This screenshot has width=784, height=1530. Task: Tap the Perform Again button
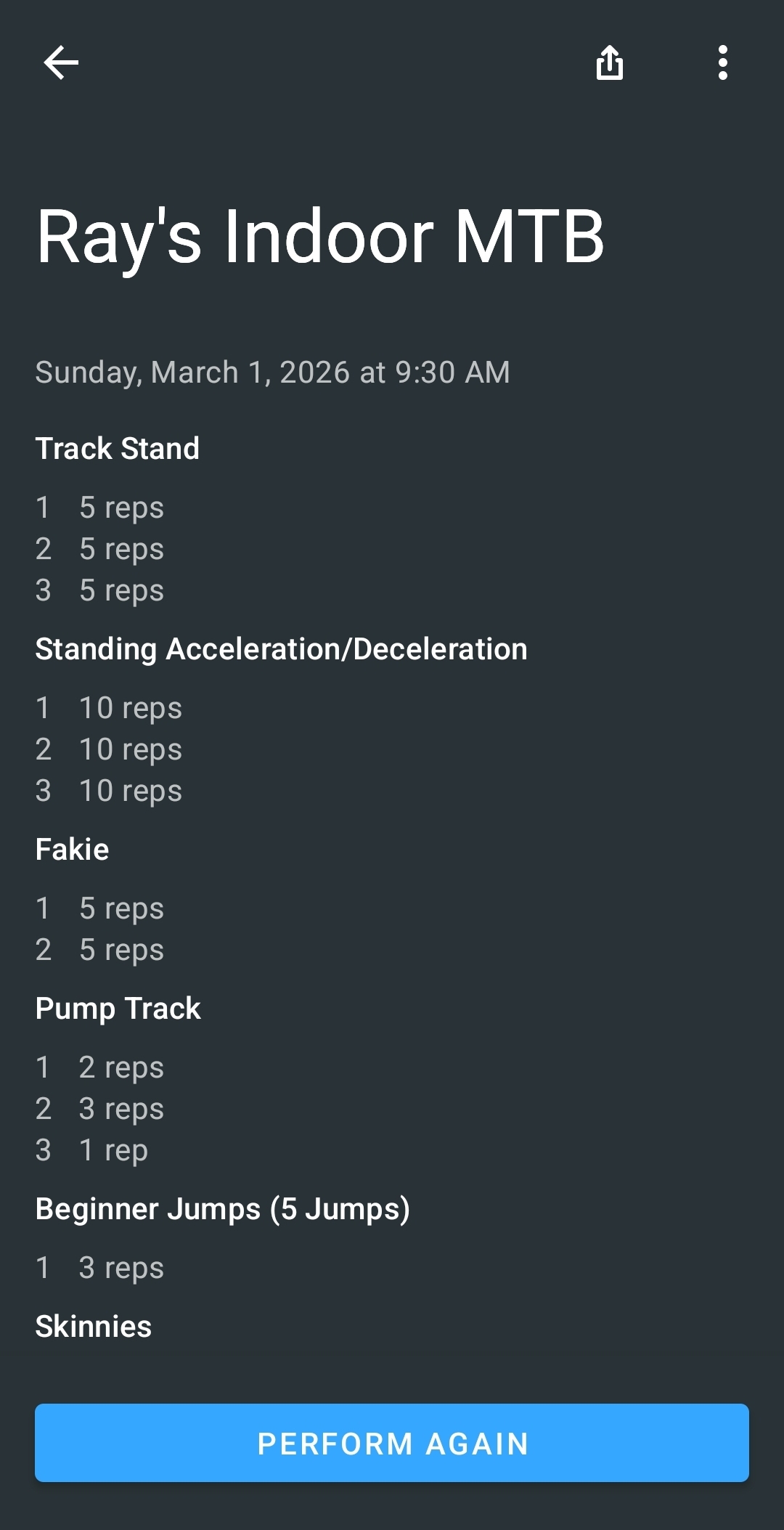point(392,1443)
